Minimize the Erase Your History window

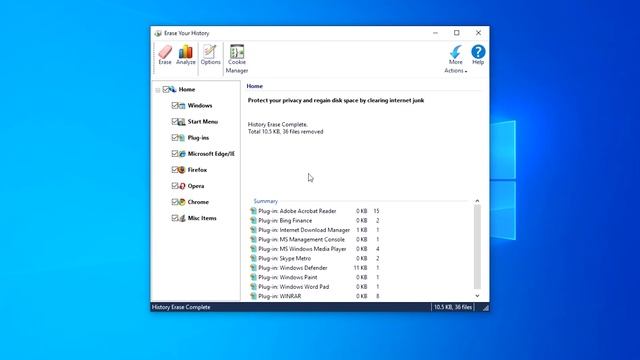[x=436, y=33]
